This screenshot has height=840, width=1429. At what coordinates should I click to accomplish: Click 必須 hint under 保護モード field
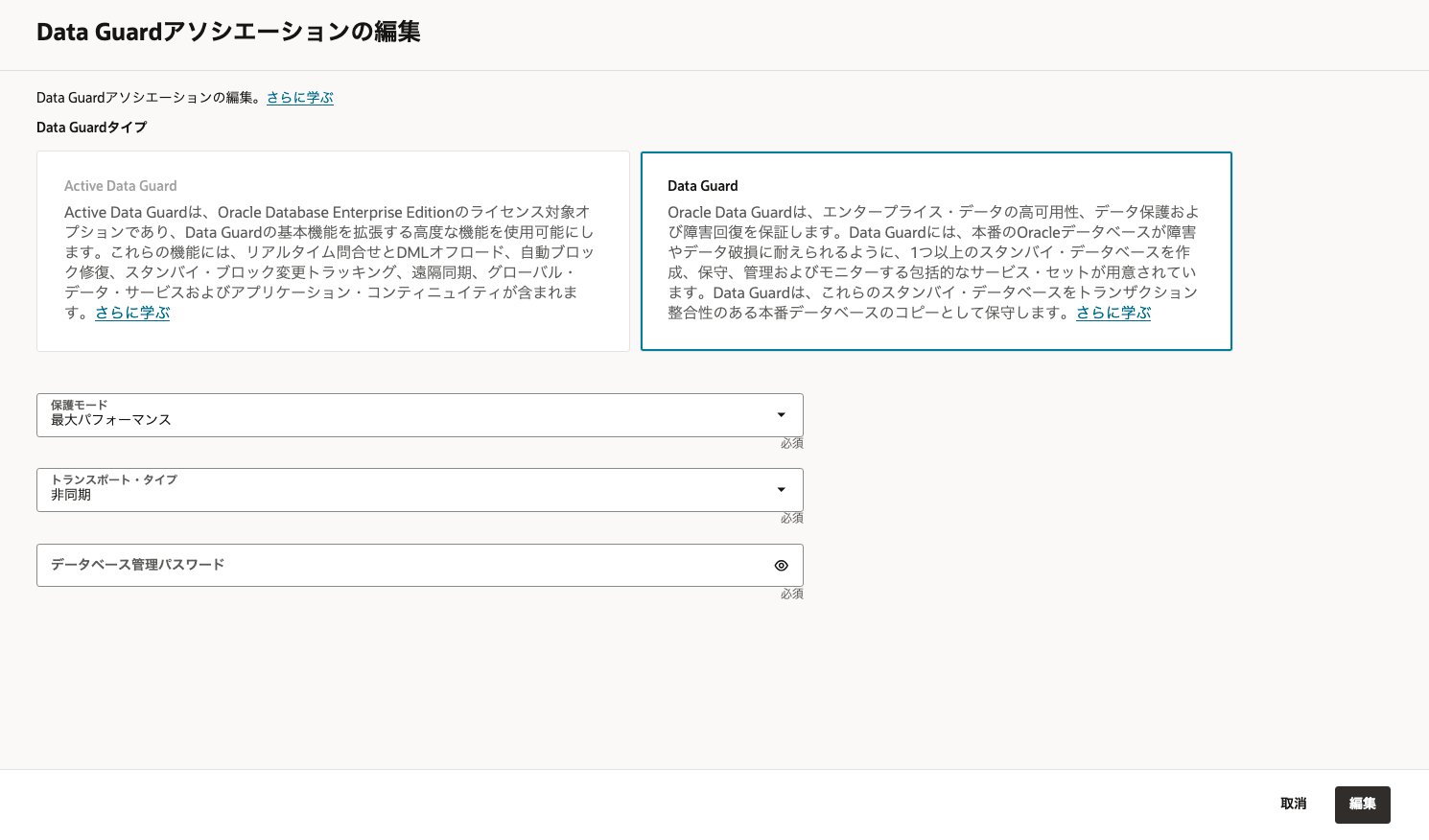tap(791, 444)
